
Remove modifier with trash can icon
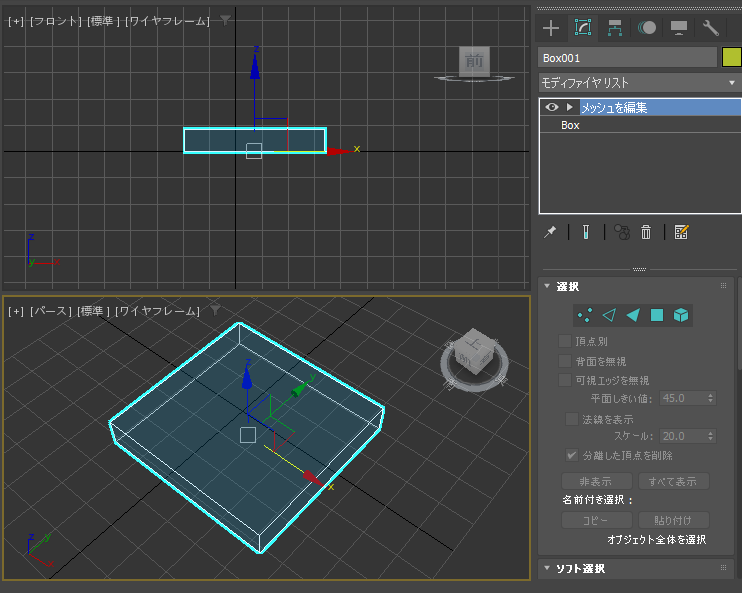646,232
